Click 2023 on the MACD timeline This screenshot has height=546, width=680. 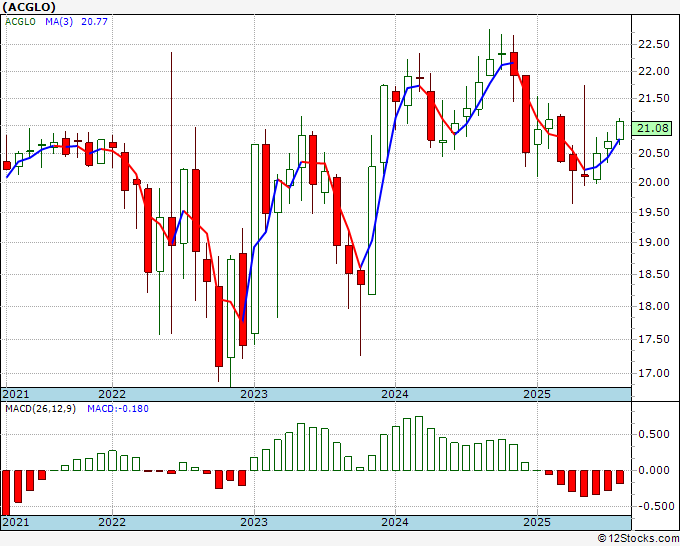pos(254,522)
